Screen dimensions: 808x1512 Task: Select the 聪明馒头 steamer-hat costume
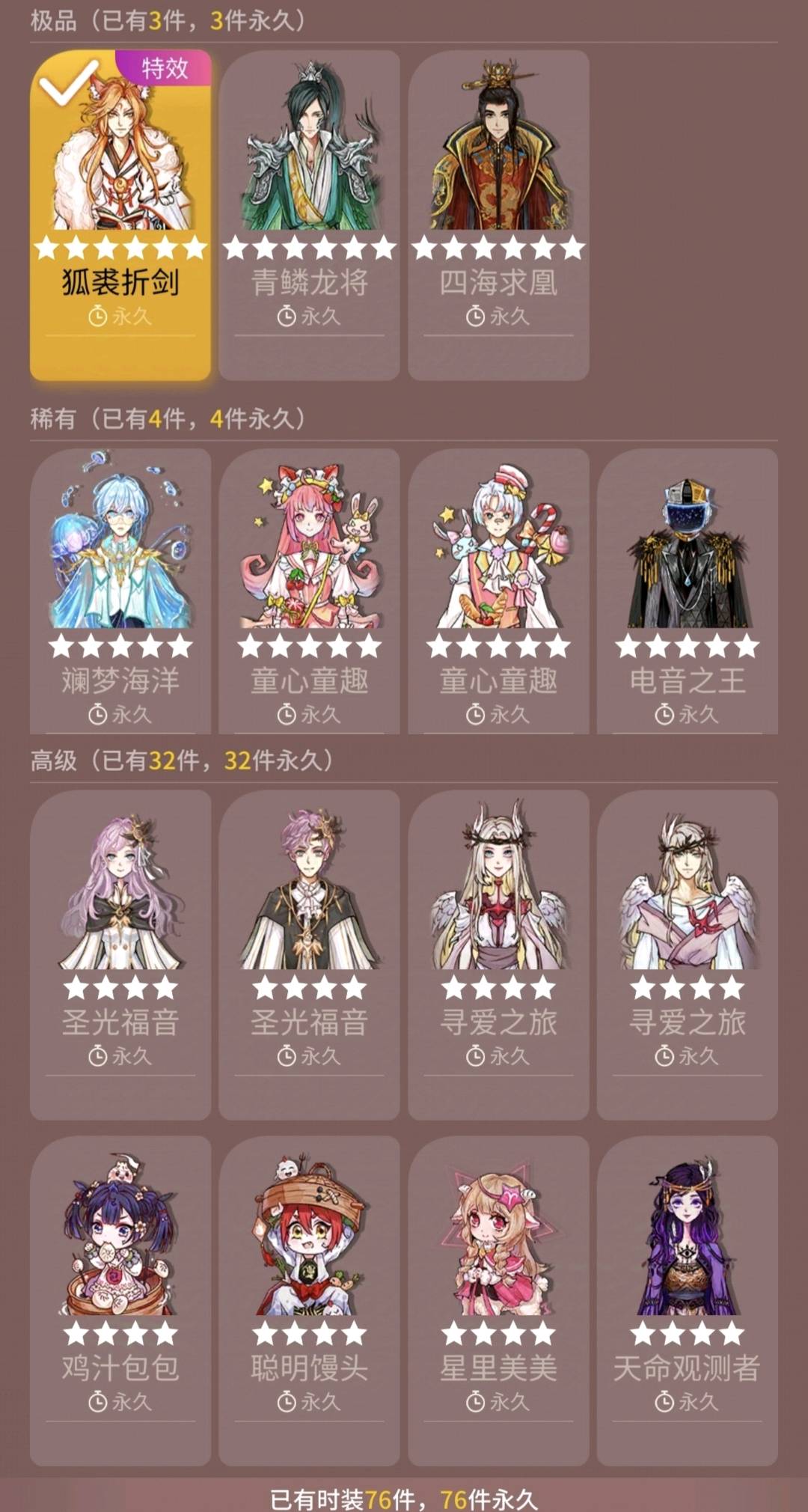coord(309,1301)
